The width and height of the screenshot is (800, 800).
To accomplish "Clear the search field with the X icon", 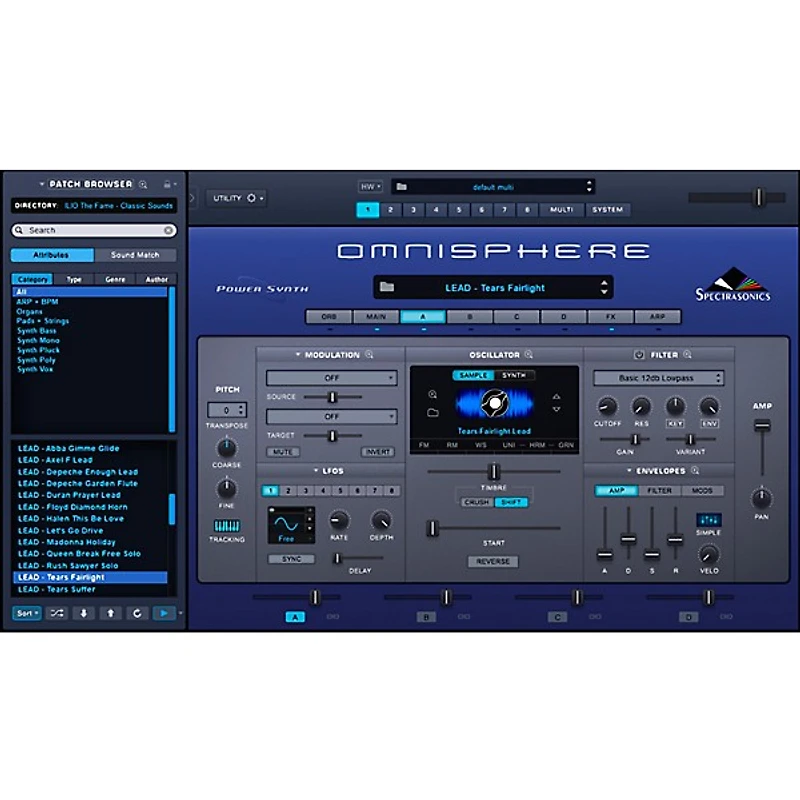I will coord(168,231).
